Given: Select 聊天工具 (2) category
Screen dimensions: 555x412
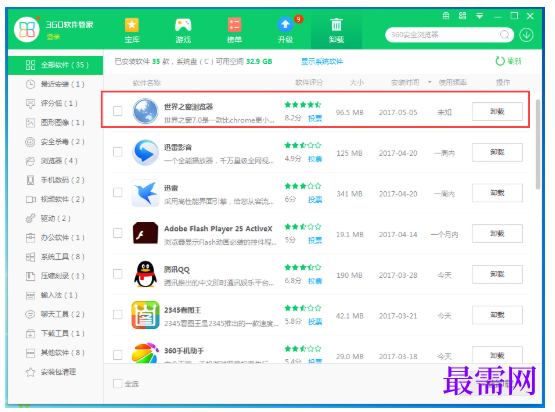Looking at the screenshot, I should click(x=56, y=314).
